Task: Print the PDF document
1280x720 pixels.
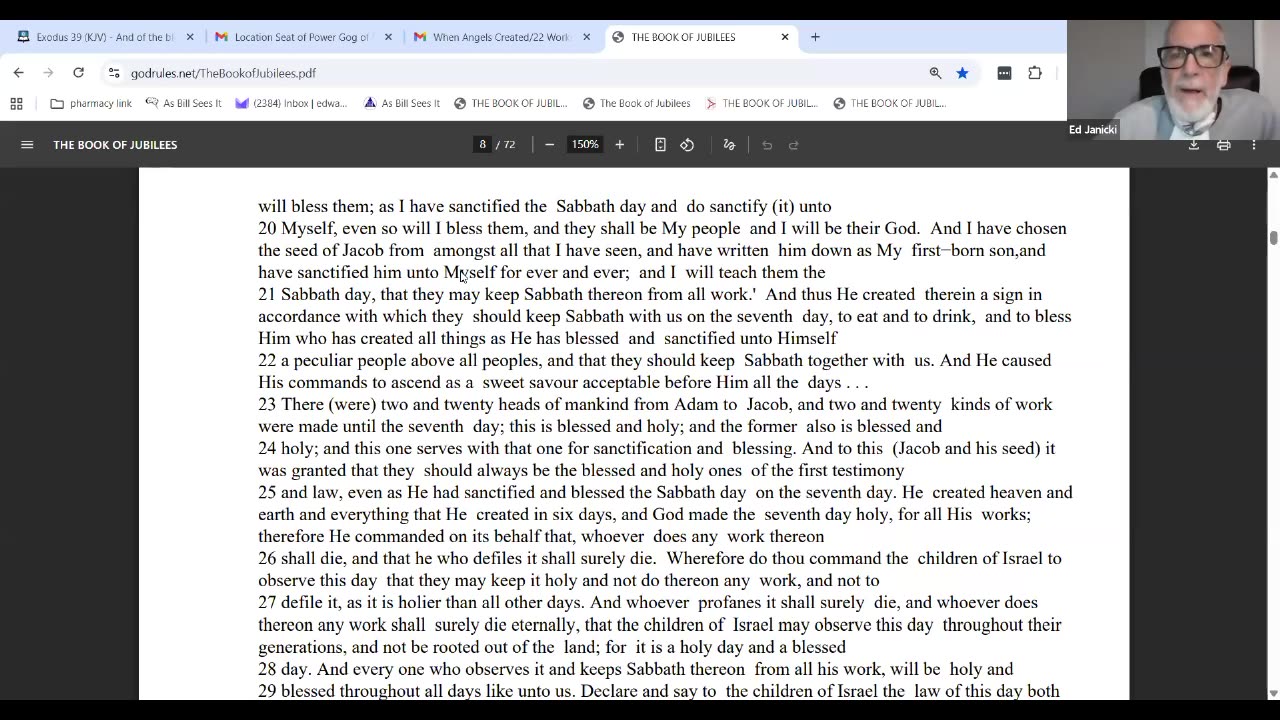Action: (x=1223, y=145)
